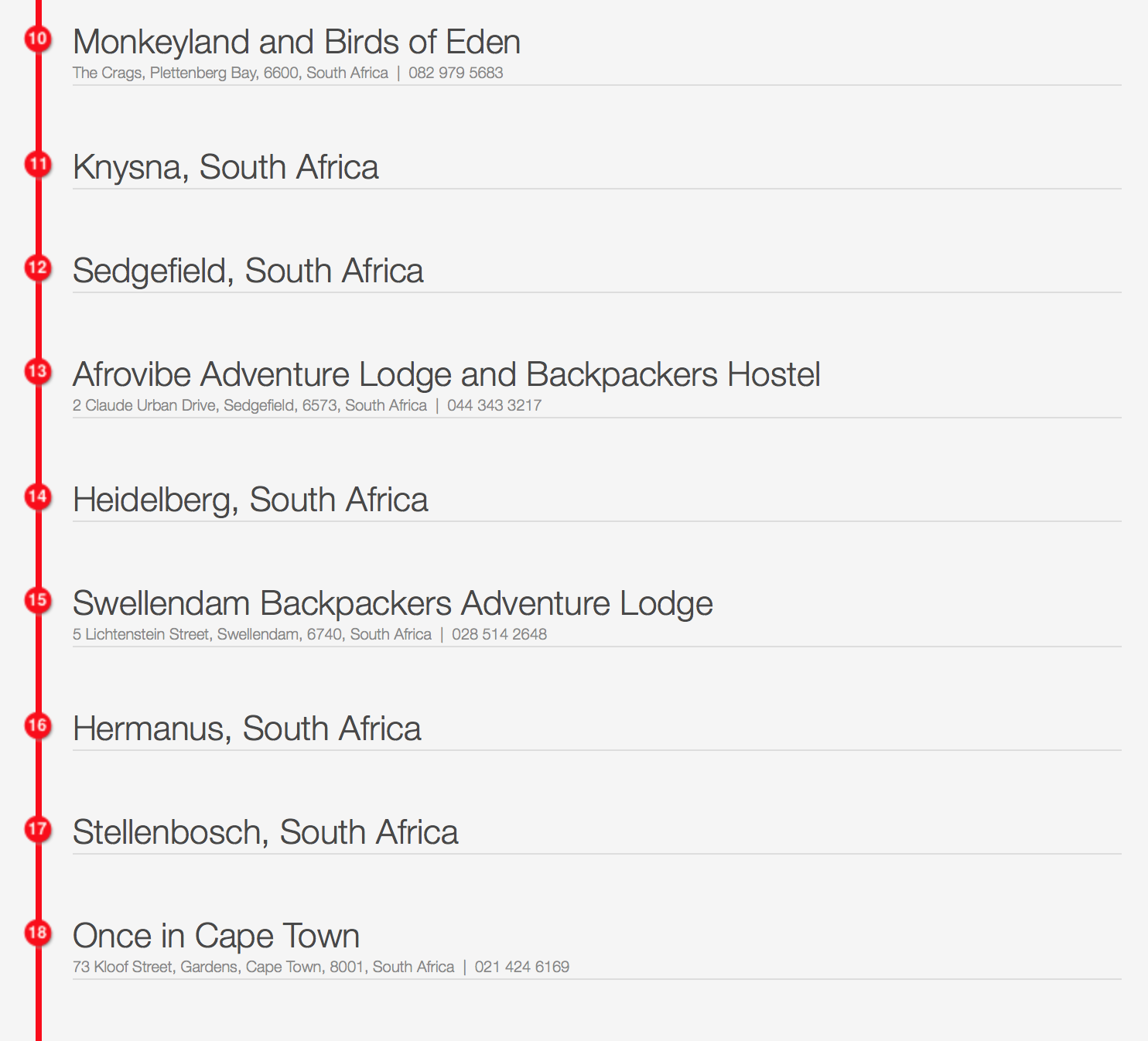Select the Hermanus, South Africa stop
This screenshot has width=1148, height=1041.
coord(247,729)
